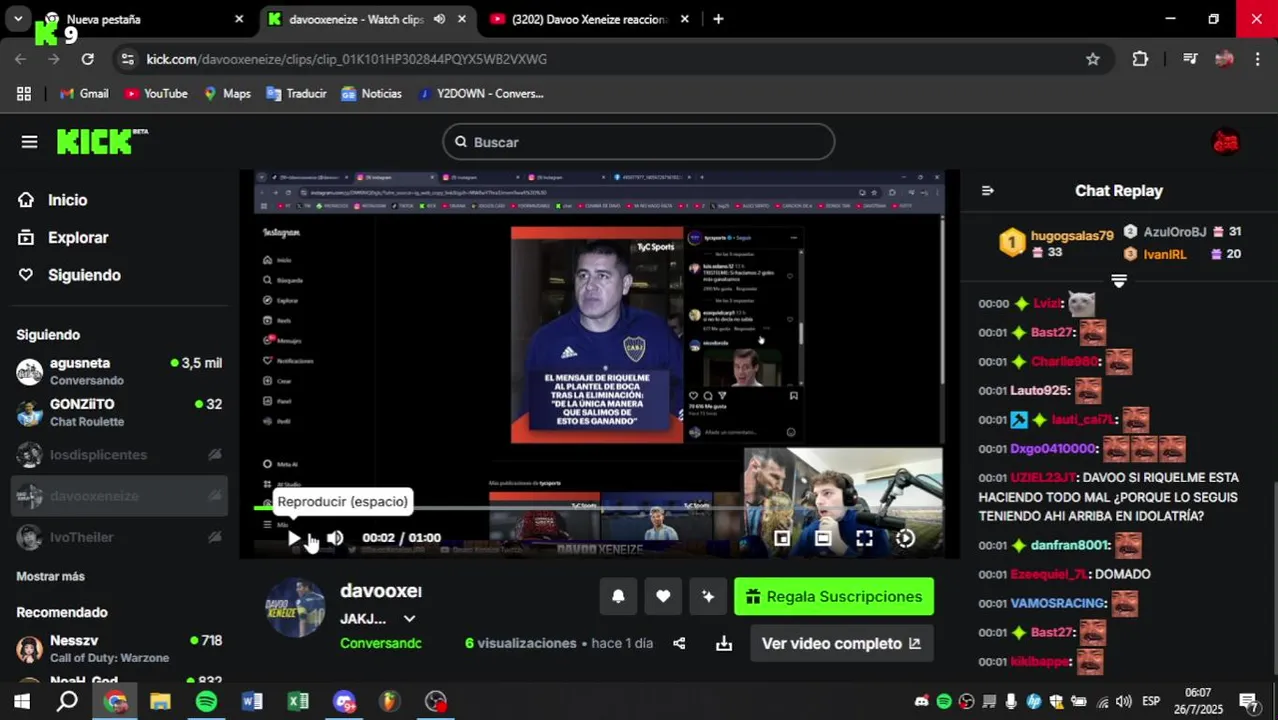This screenshot has height=720, width=1278.
Task: Click Mostrar más in sidebar
Action: coord(50,576)
